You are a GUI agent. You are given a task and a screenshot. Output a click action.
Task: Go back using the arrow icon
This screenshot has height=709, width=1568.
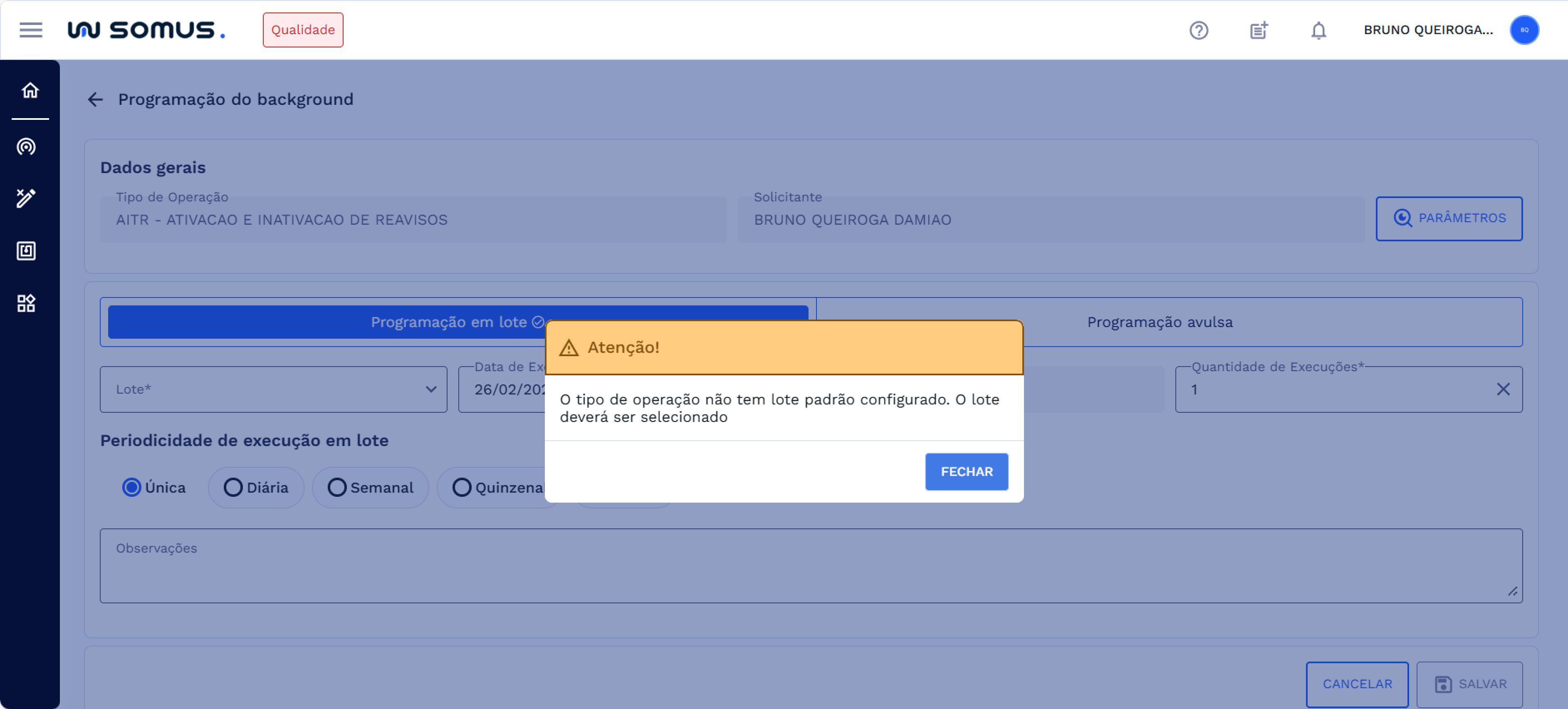click(96, 99)
